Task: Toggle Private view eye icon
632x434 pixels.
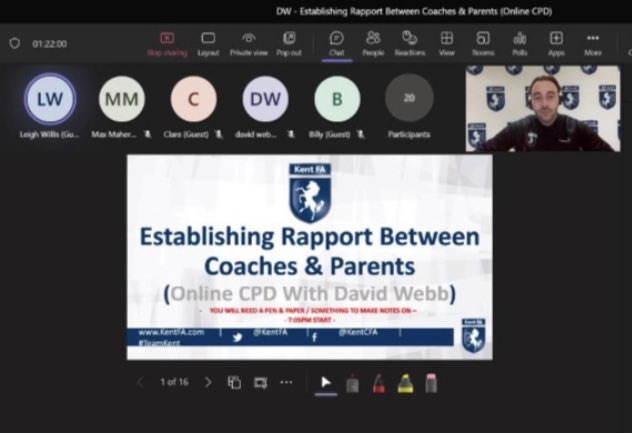Action: pyautogui.click(x=249, y=44)
